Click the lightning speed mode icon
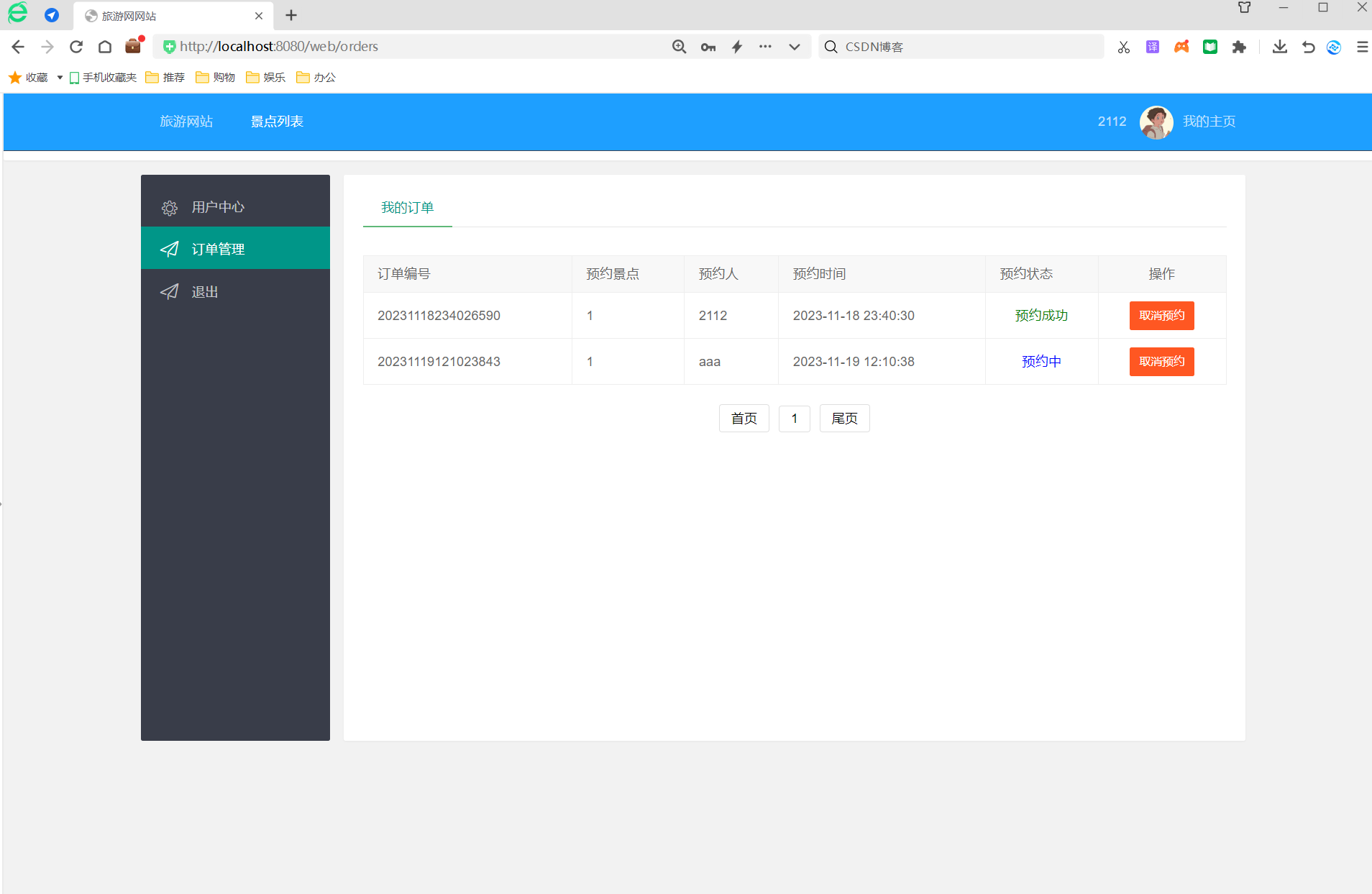Image resolution: width=1372 pixels, height=894 pixels. click(737, 47)
